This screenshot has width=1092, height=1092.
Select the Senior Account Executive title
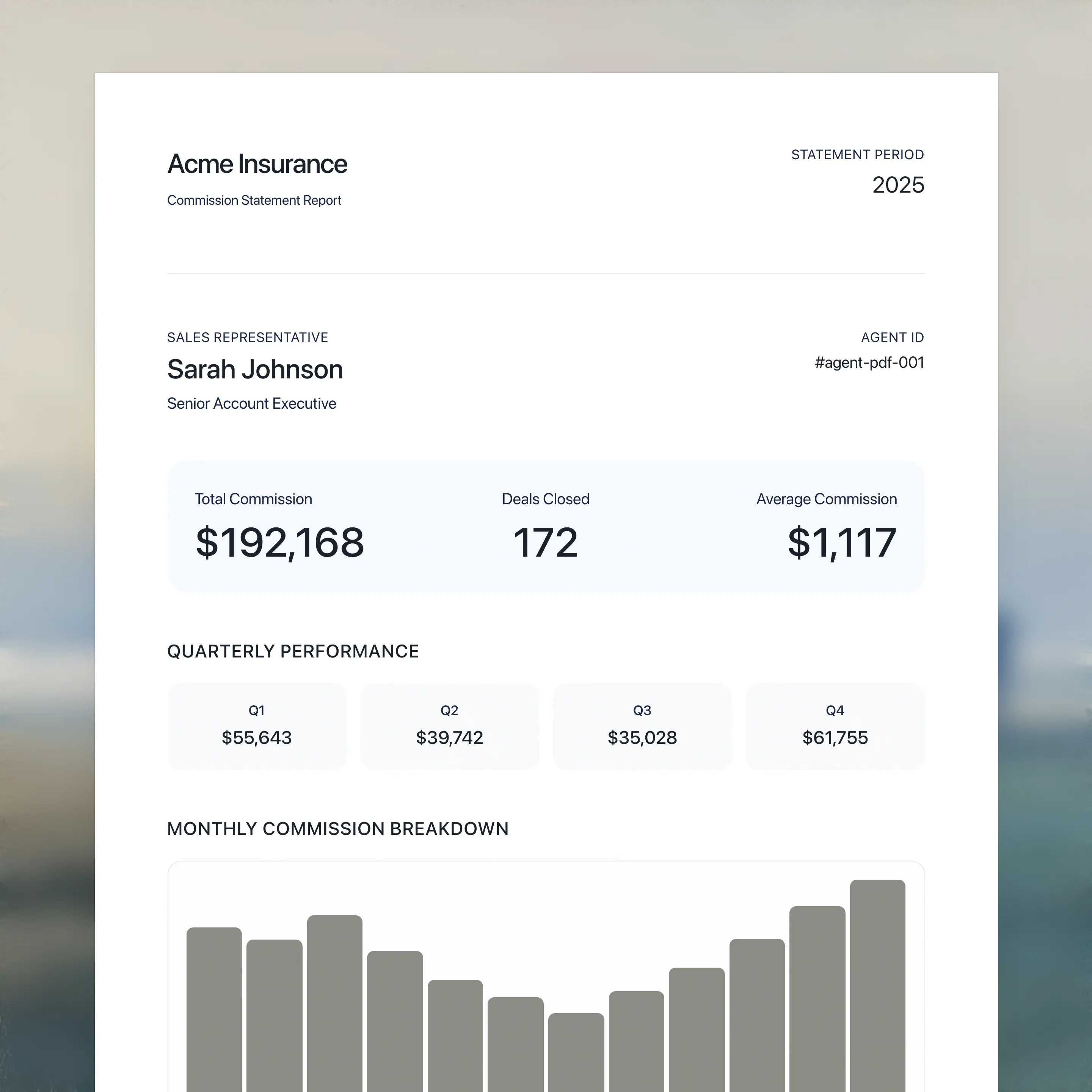click(x=251, y=403)
